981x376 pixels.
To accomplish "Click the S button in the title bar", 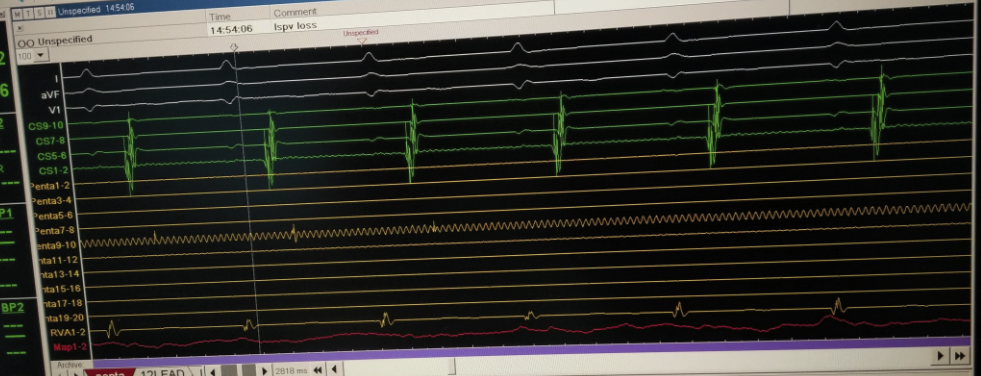I will click(x=39, y=13).
